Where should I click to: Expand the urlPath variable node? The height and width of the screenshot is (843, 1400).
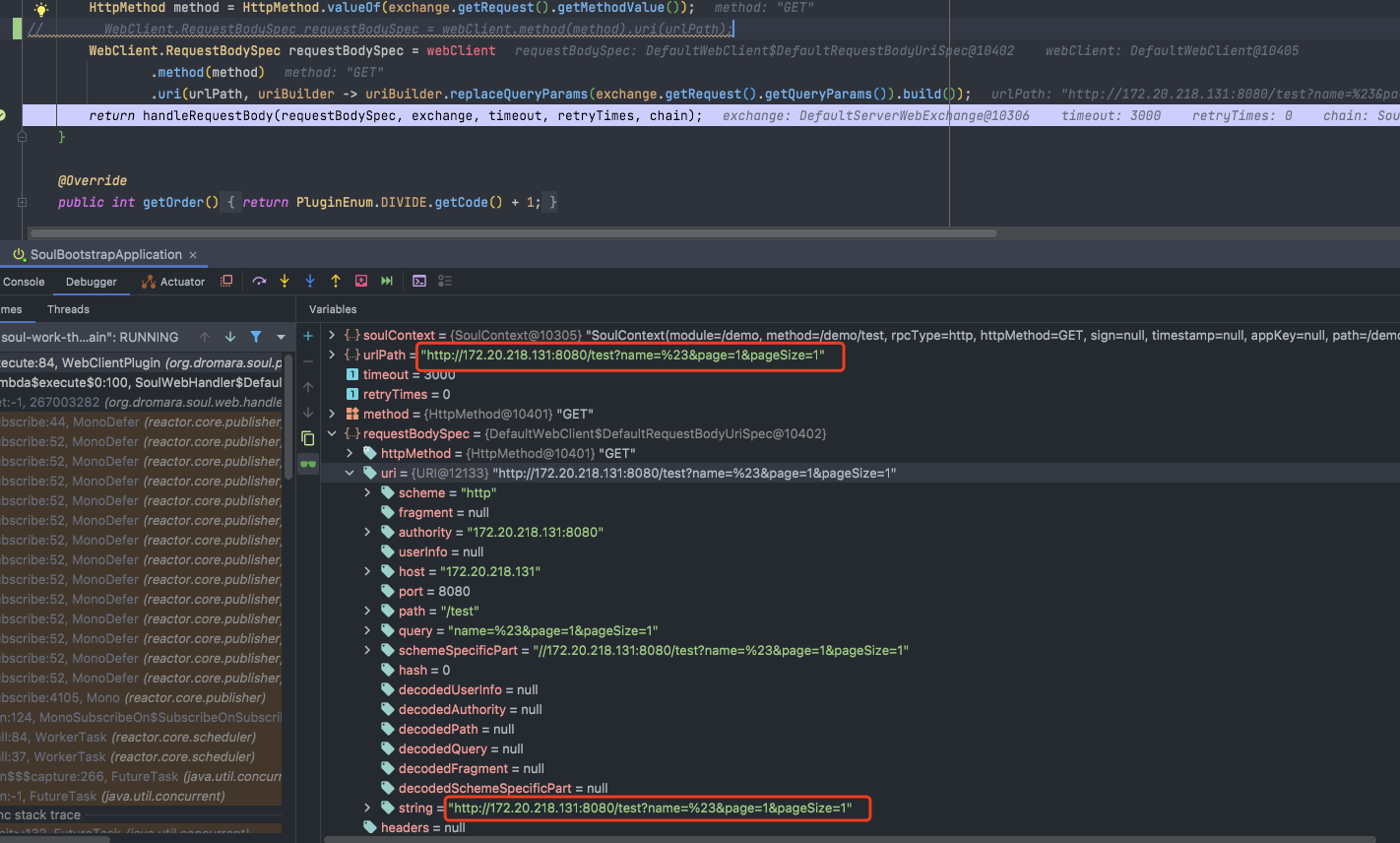click(332, 355)
